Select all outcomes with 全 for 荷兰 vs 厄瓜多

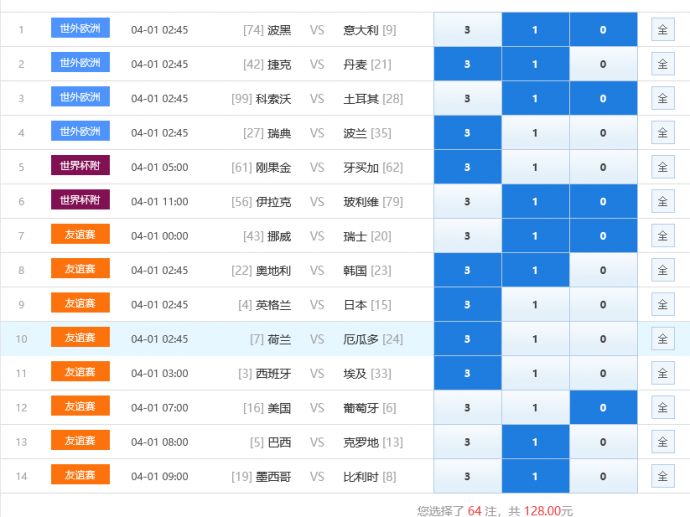click(662, 339)
